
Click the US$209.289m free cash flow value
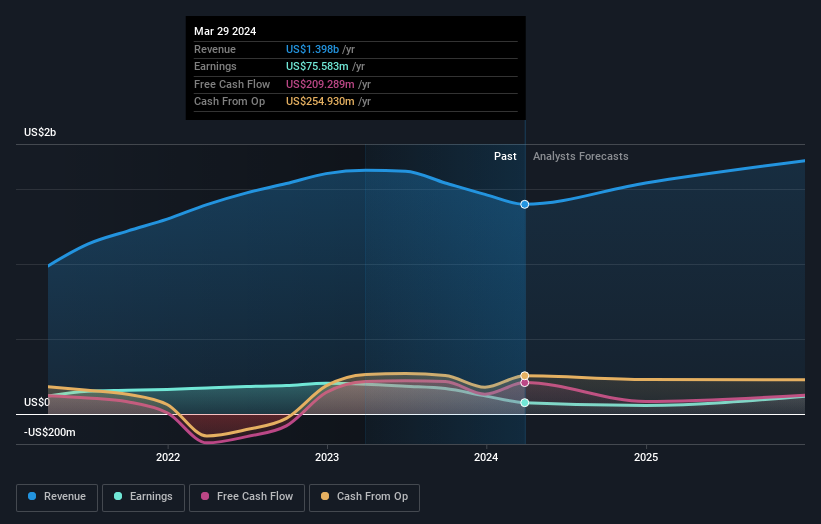(320, 84)
